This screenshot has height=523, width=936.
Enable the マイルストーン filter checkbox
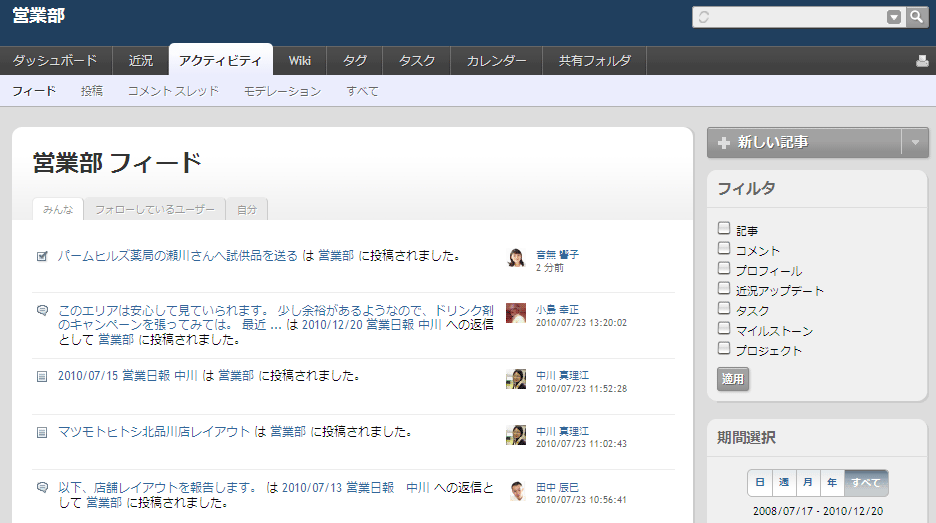pyautogui.click(x=724, y=328)
